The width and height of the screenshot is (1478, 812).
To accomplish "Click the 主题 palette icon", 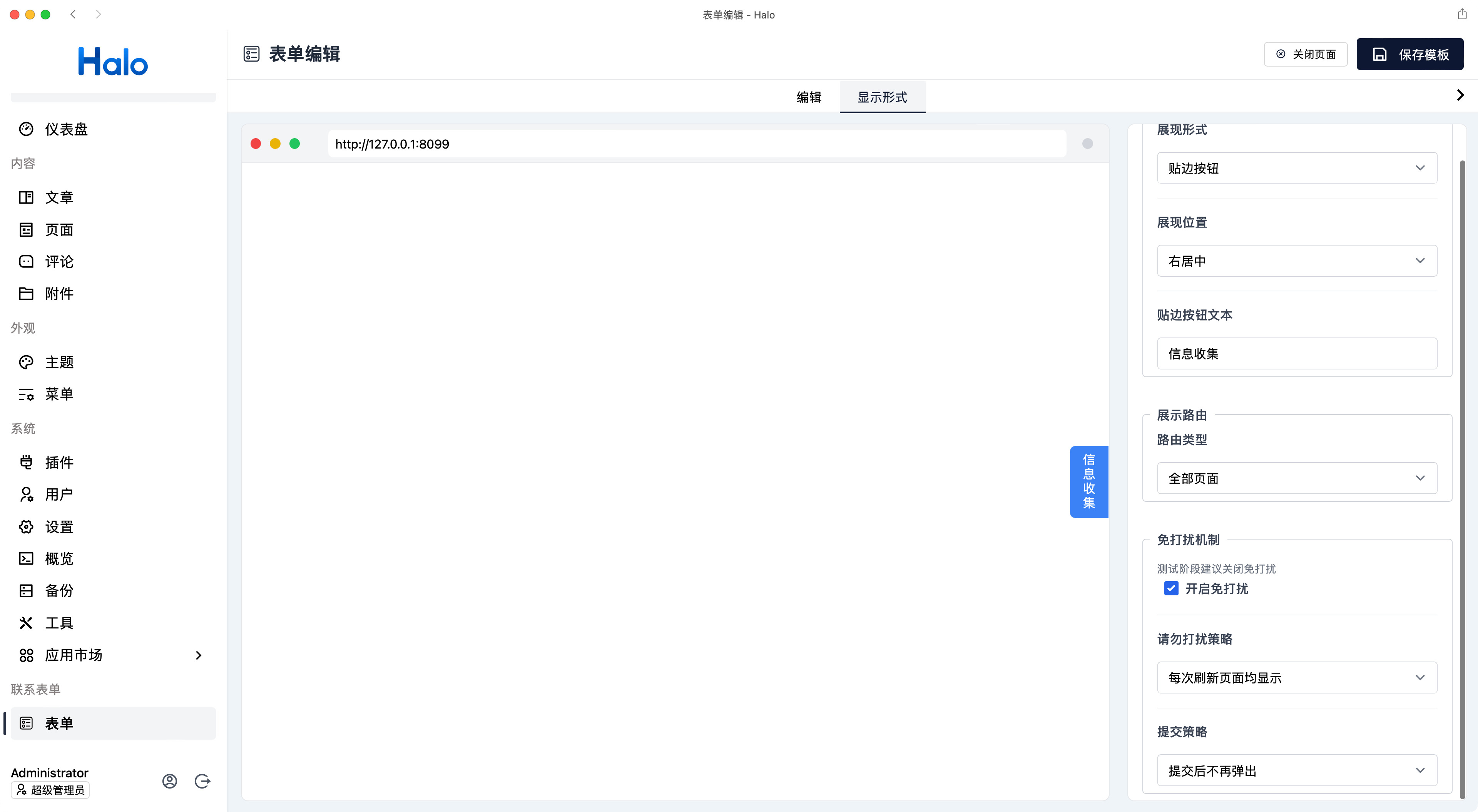I will 26,362.
